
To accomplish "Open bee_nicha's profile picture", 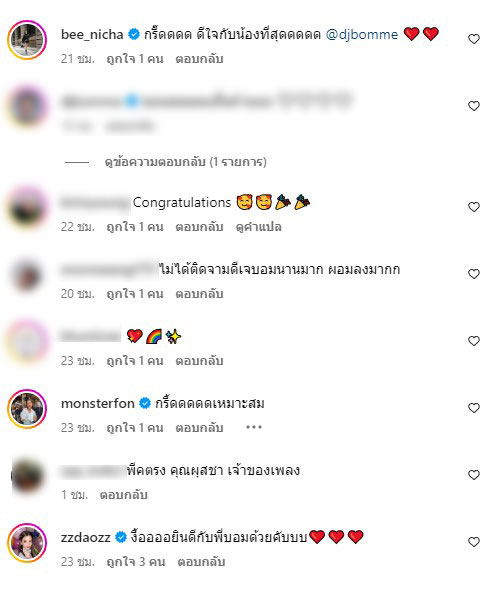I will (x=27, y=40).
